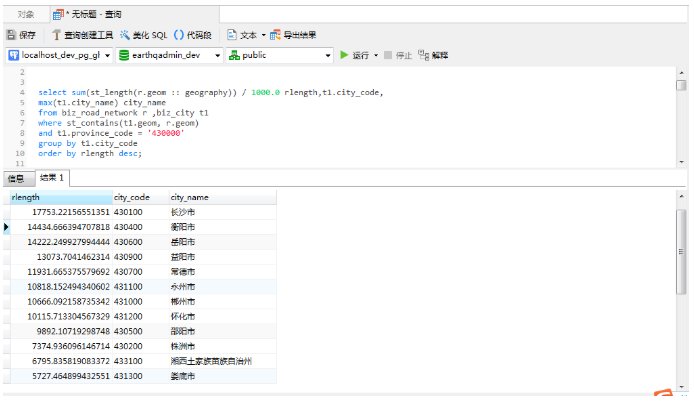Viewport: 694px width, 402px height.
Task: Select cell 9892.10719298748
Action: pos(61,332)
